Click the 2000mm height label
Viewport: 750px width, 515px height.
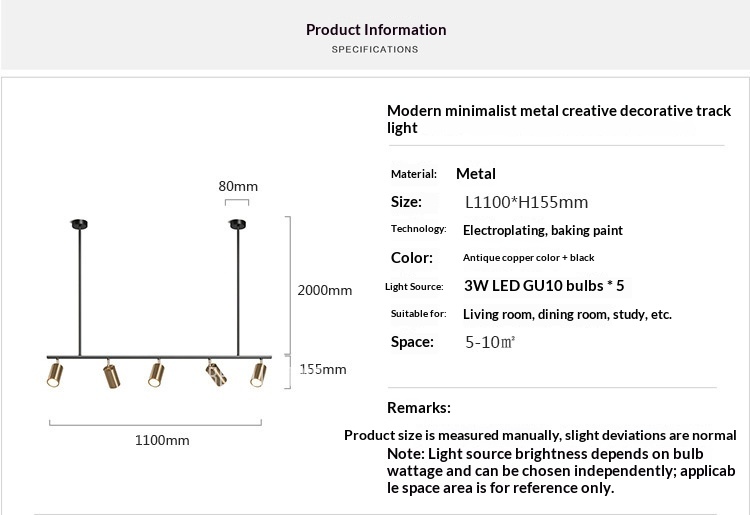325,291
